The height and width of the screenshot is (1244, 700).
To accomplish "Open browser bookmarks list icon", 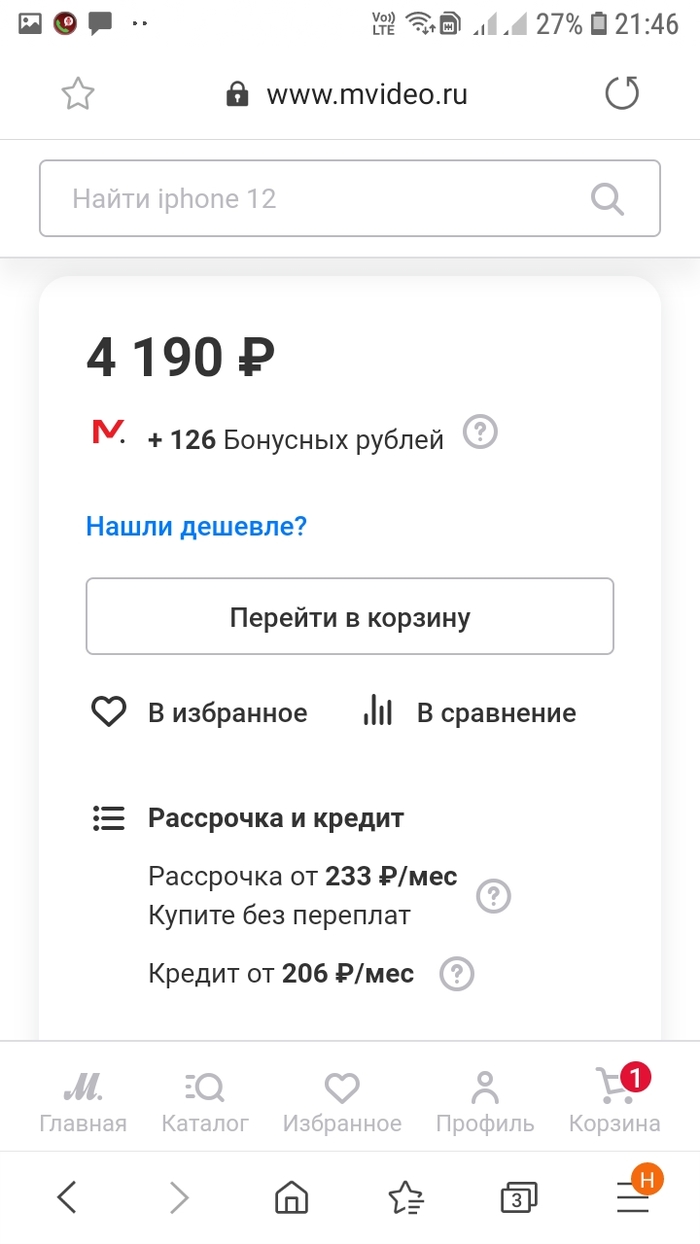I will (405, 1197).
